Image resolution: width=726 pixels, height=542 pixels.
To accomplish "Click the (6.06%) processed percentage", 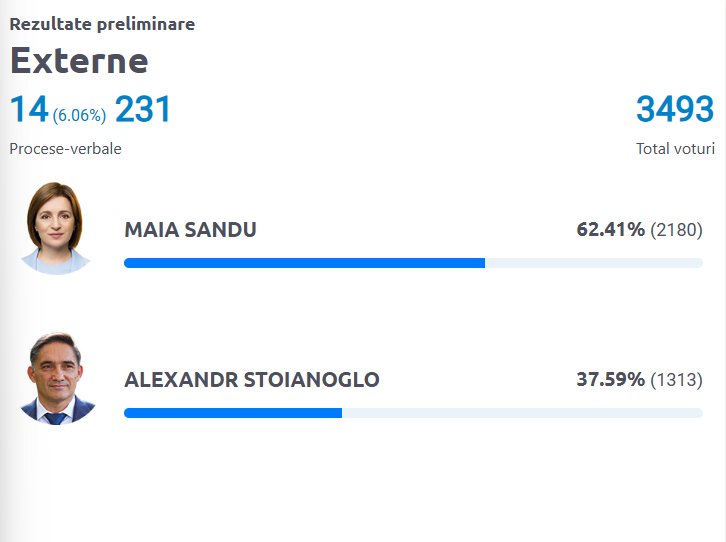I will pyautogui.click(x=79, y=115).
